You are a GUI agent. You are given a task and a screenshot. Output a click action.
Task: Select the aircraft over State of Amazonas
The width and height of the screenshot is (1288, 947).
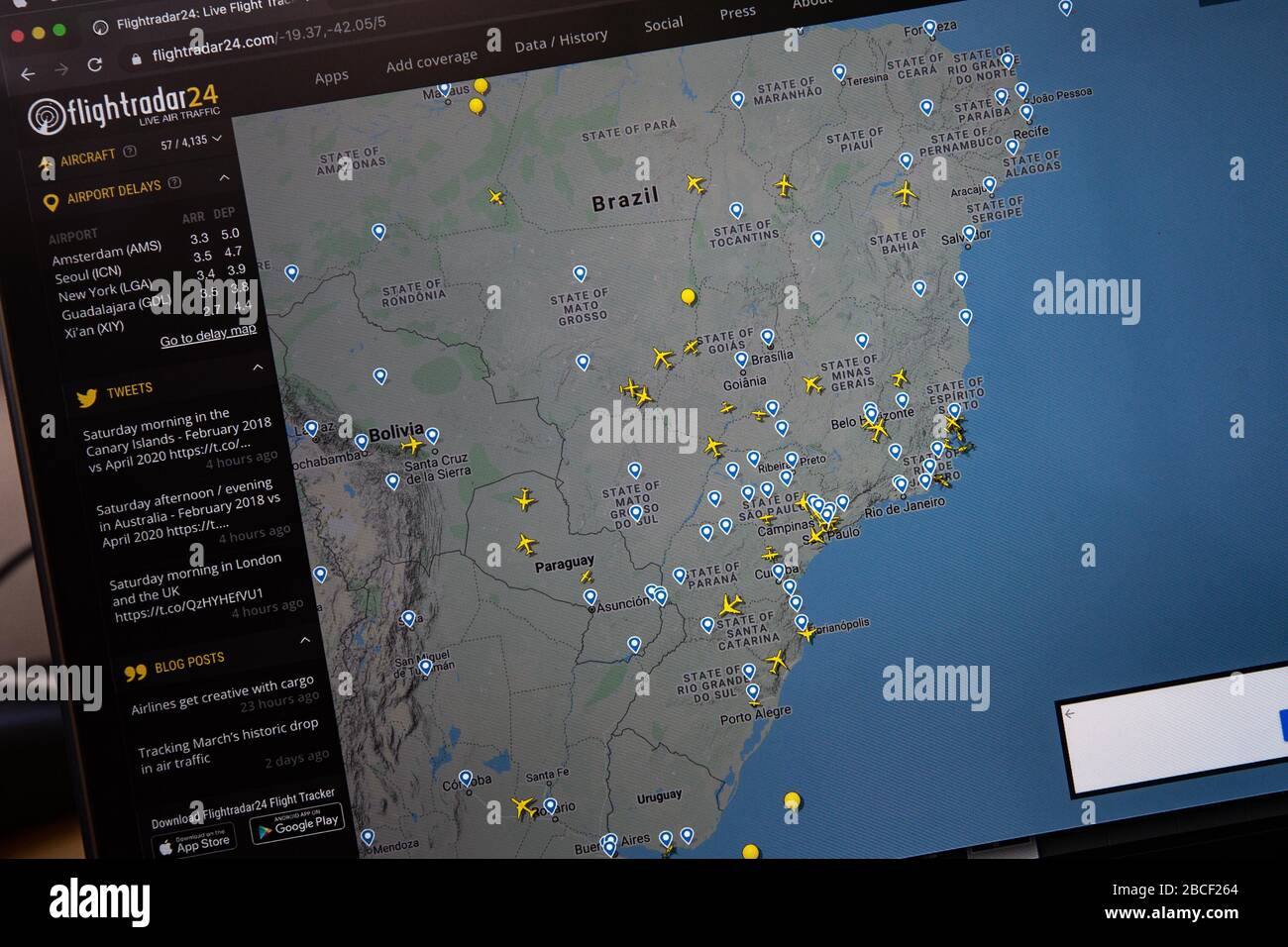[x=496, y=197]
